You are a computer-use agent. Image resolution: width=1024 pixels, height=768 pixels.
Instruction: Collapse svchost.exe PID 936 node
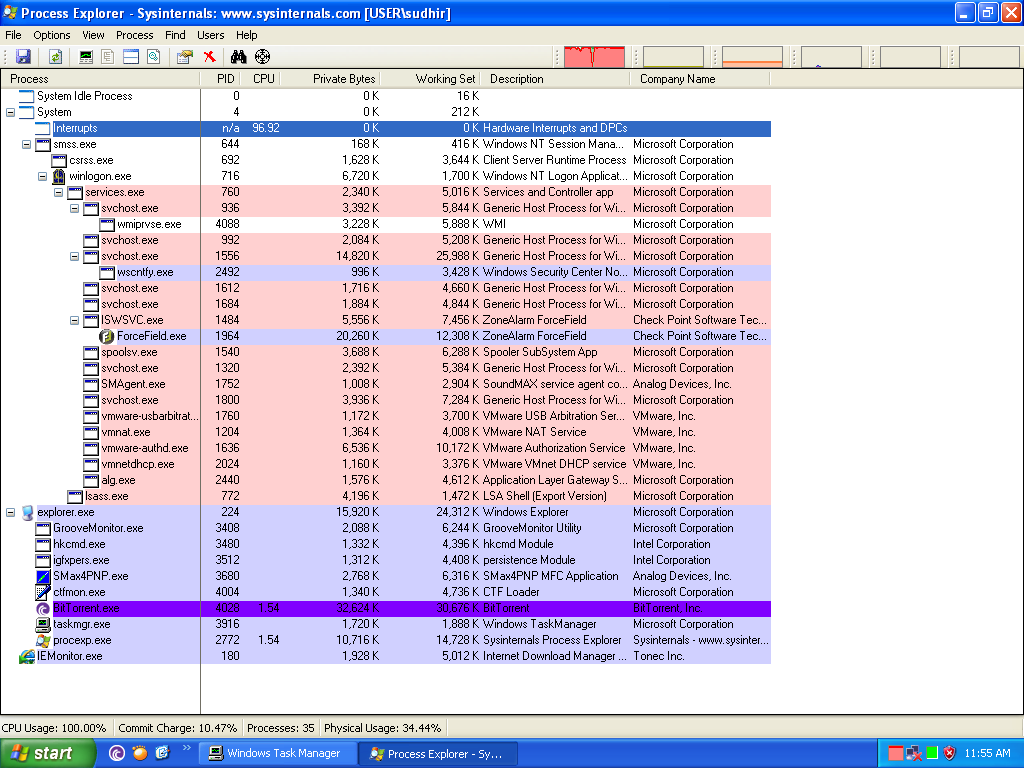pyautogui.click(x=74, y=208)
